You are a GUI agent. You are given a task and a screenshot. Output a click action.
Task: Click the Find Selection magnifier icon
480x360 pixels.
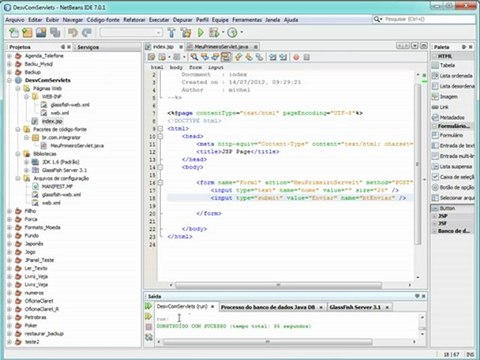point(194,57)
